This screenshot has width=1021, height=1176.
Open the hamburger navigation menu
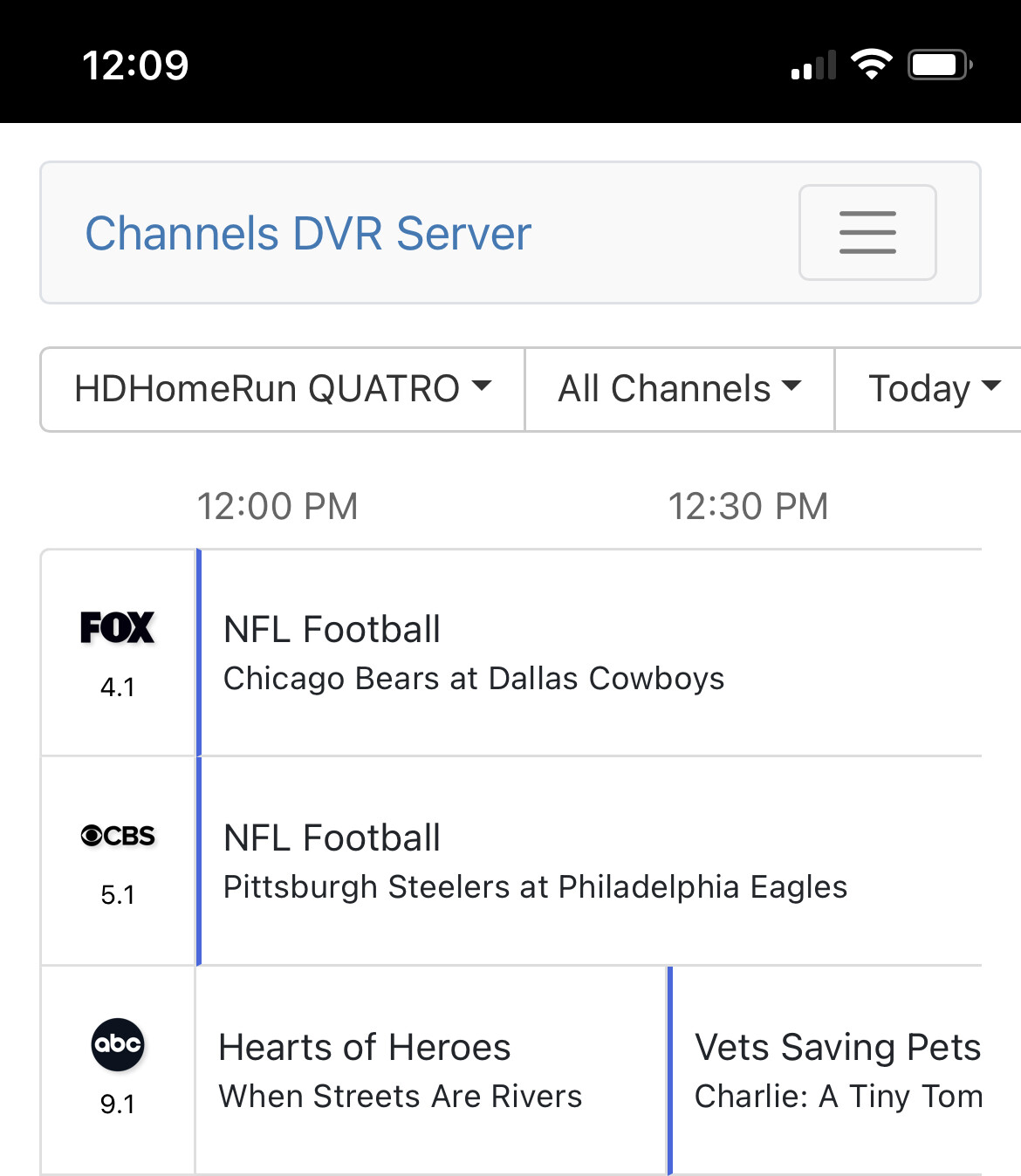(x=867, y=232)
